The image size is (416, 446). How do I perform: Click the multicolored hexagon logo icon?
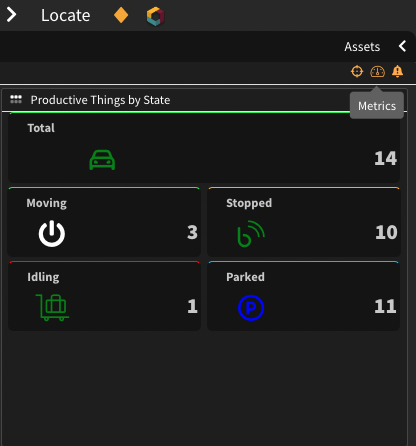pyautogui.click(x=155, y=16)
